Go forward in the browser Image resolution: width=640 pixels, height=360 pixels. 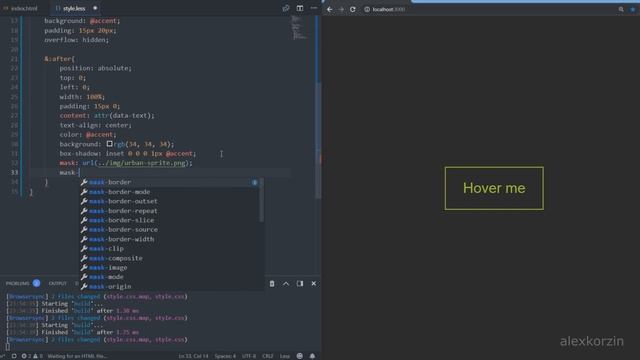point(341,9)
